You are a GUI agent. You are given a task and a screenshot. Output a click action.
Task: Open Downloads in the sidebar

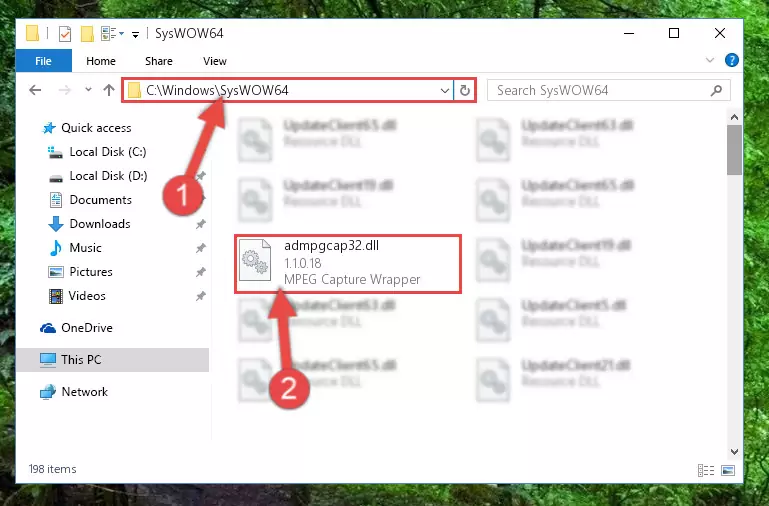point(100,224)
